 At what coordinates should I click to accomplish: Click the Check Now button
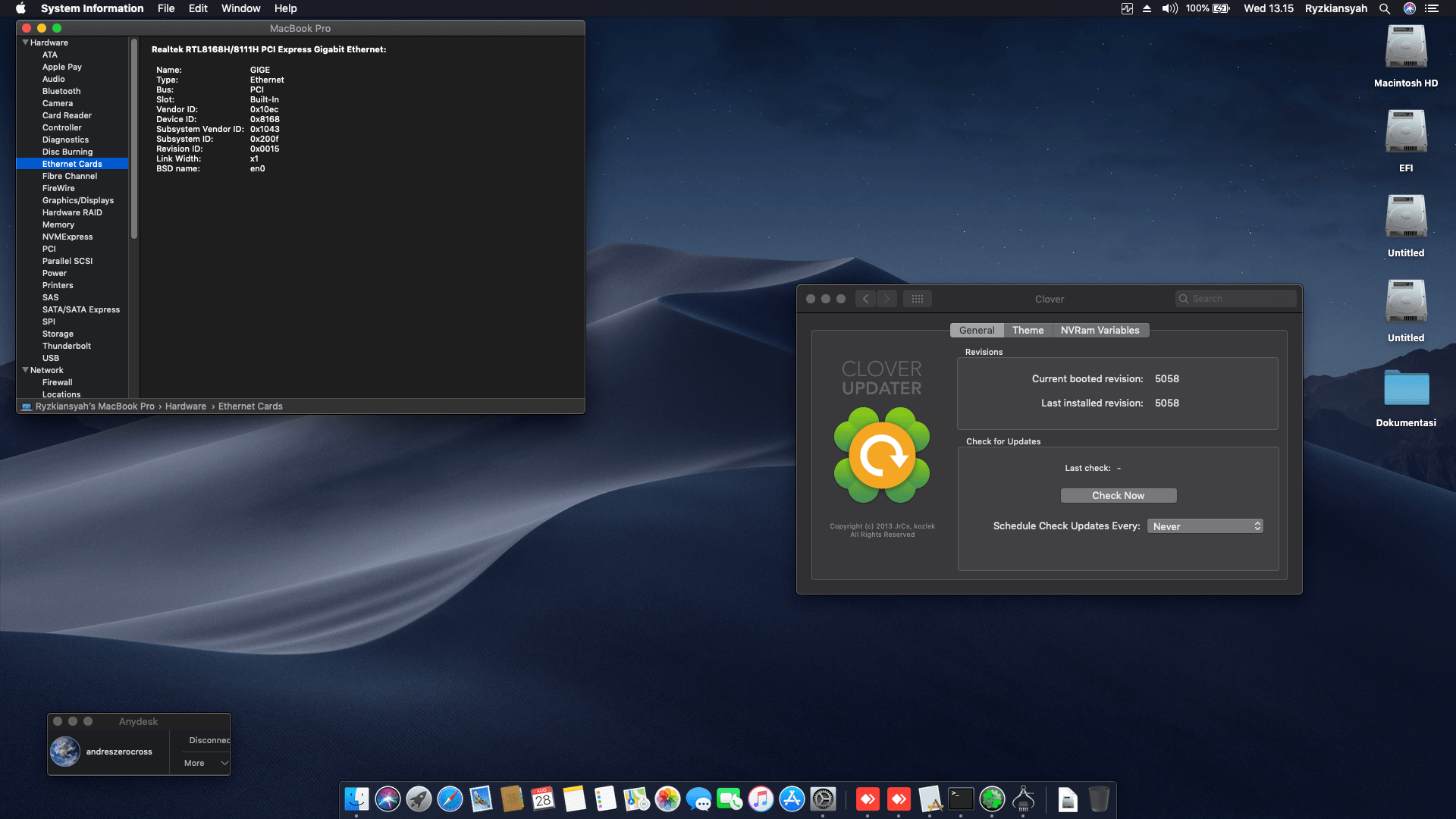click(x=1118, y=495)
